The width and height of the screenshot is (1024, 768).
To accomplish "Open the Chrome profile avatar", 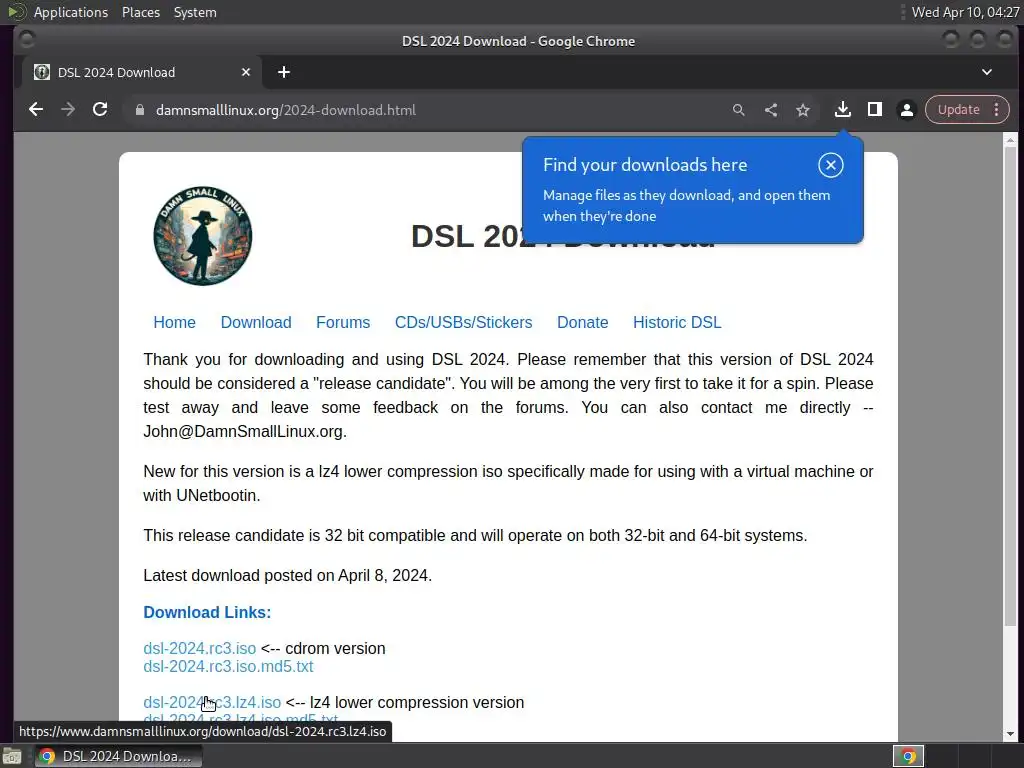I will click(906, 110).
